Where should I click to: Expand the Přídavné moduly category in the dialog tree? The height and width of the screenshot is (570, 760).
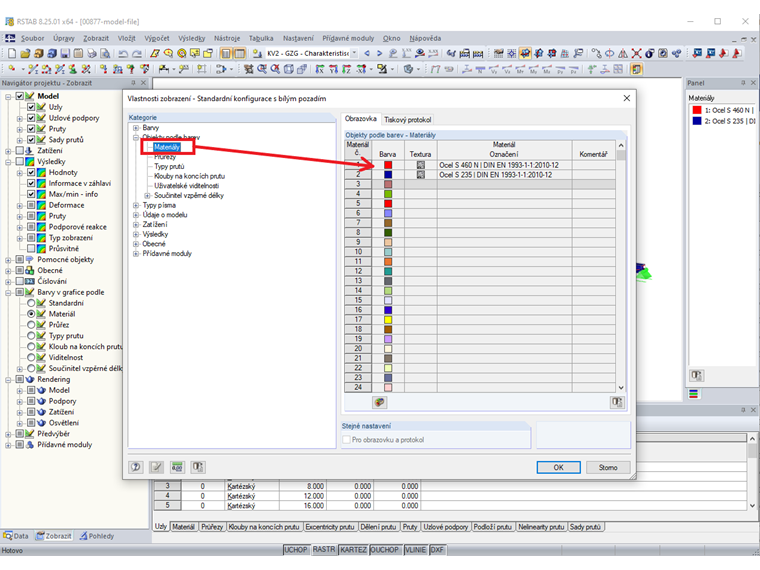pos(136,254)
